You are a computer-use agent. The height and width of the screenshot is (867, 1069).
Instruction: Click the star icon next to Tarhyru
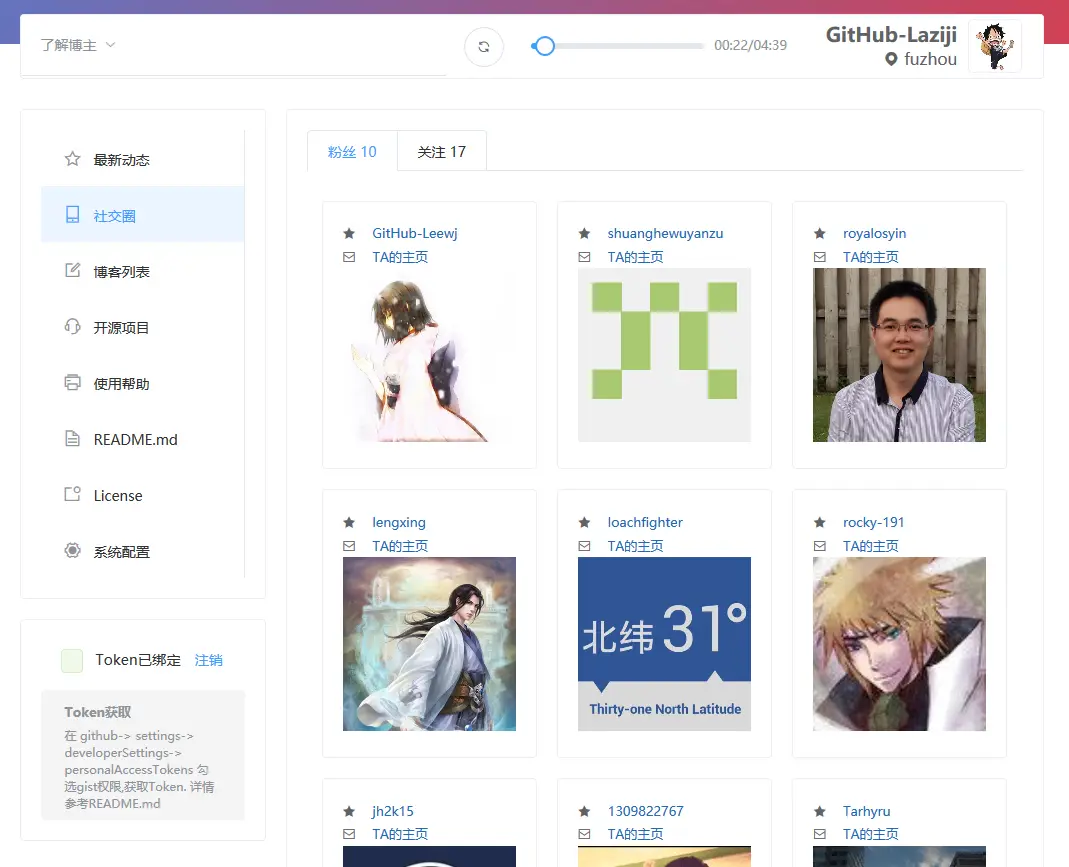tap(819, 812)
